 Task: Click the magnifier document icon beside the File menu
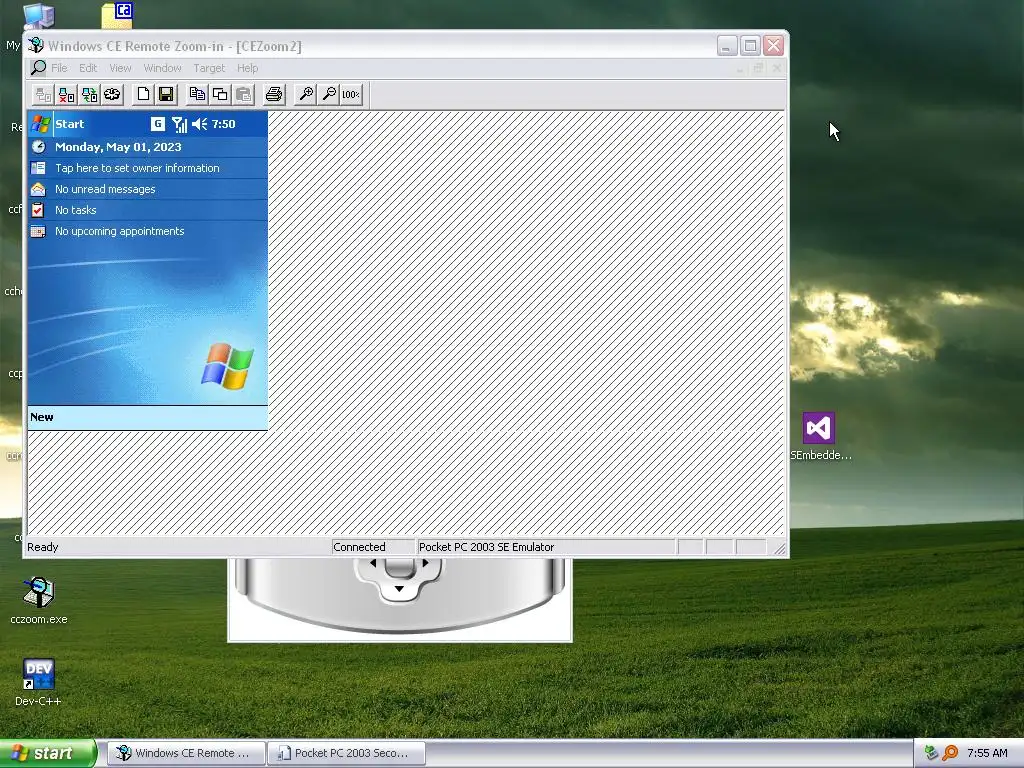[38, 67]
